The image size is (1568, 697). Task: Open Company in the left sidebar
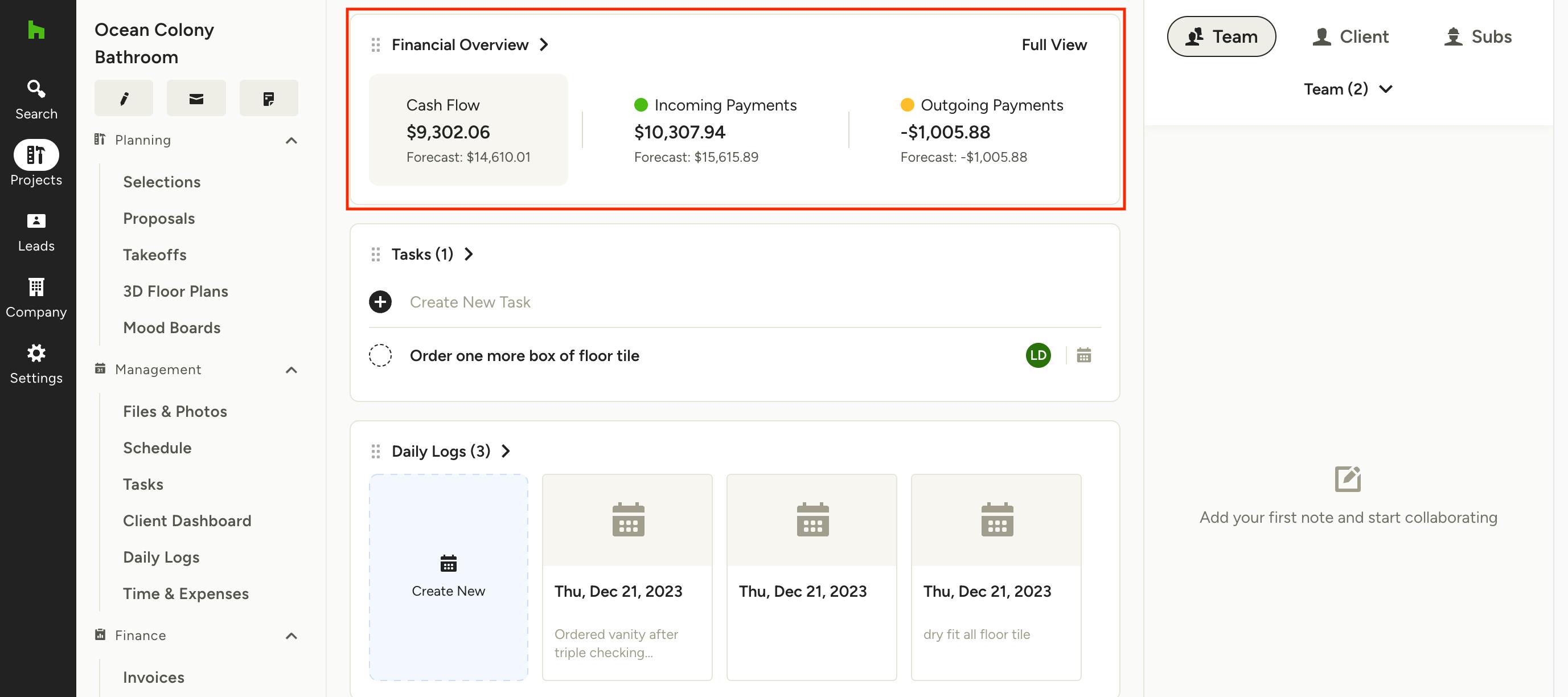(36, 298)
